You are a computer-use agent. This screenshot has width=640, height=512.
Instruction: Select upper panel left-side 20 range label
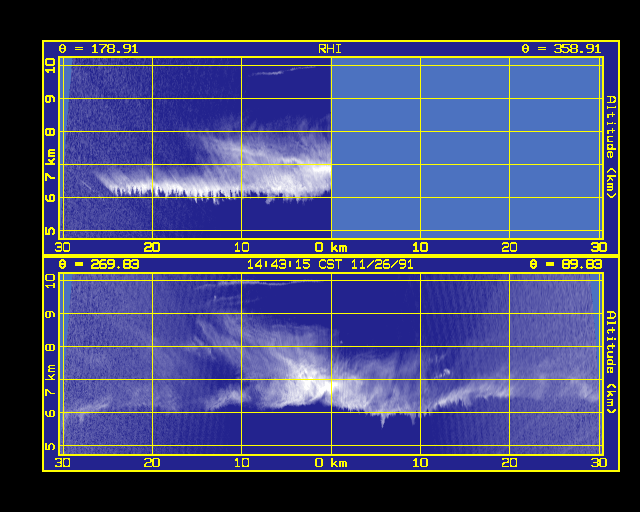pyautogui.click(x=152, y=247)
